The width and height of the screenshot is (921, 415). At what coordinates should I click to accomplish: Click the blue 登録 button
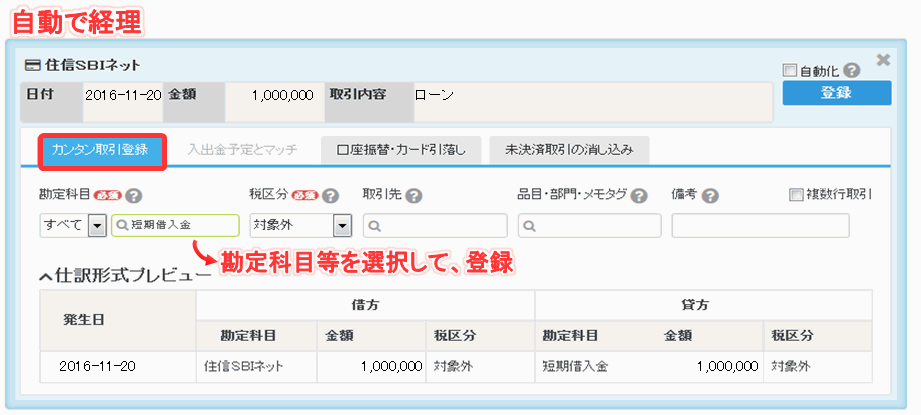[x=837, y=93]
